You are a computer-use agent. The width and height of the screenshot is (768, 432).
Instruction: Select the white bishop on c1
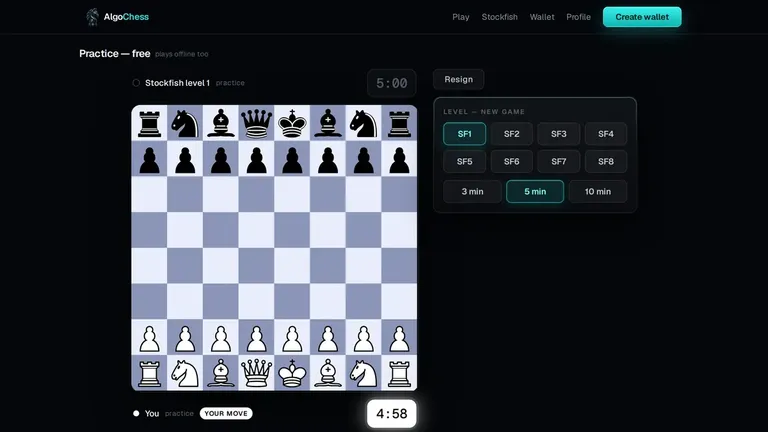pyautogui.click(x=220, y=373)
